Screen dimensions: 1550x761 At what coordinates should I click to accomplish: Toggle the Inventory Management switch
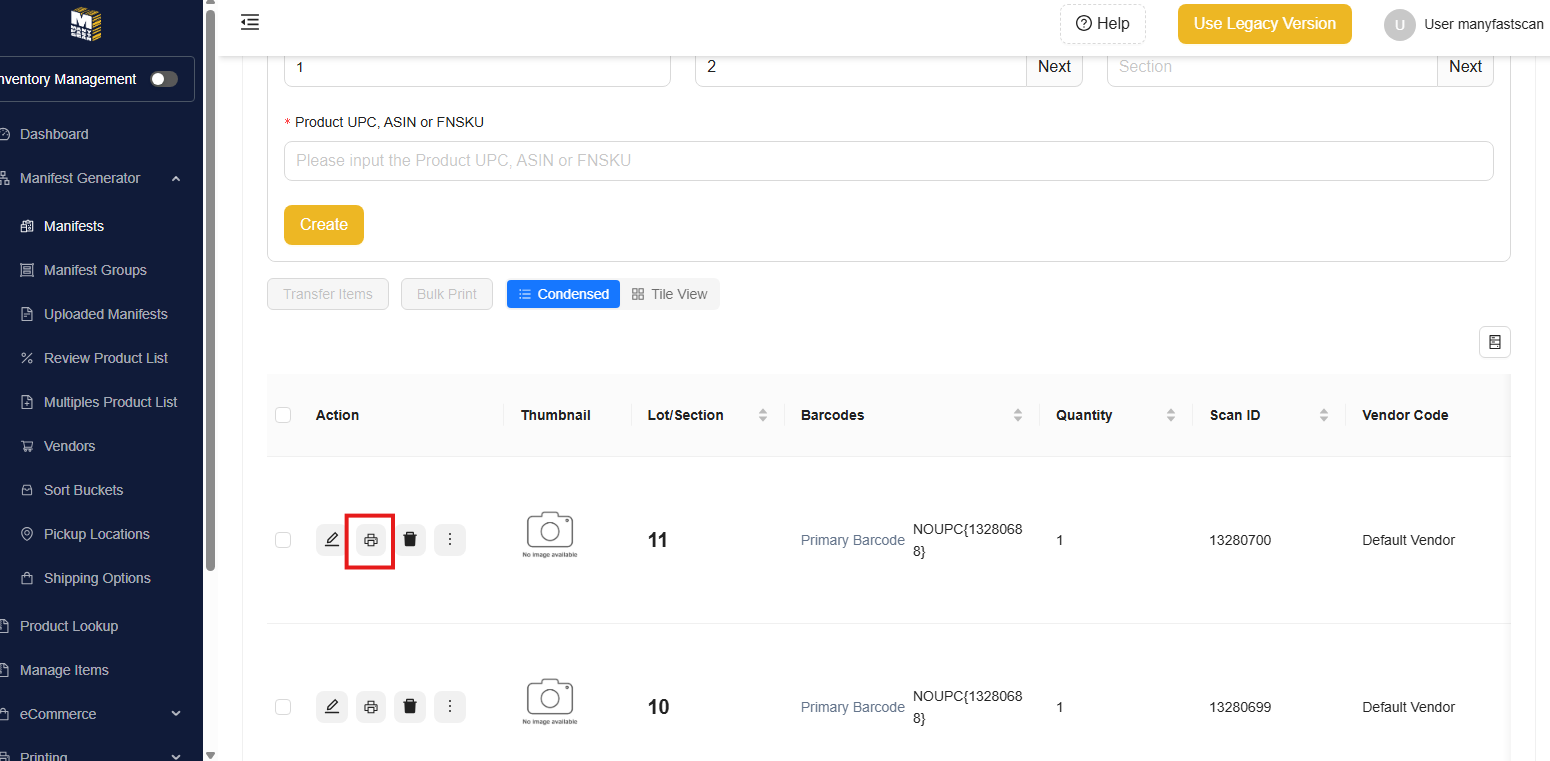click(x=164, y=79)
